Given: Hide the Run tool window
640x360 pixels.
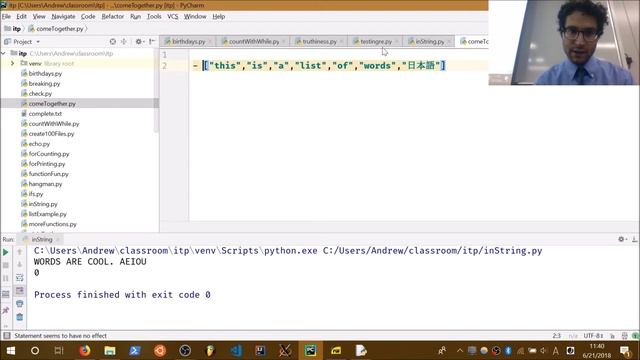Looking at the screenshot, I should (x=635, y=239).
